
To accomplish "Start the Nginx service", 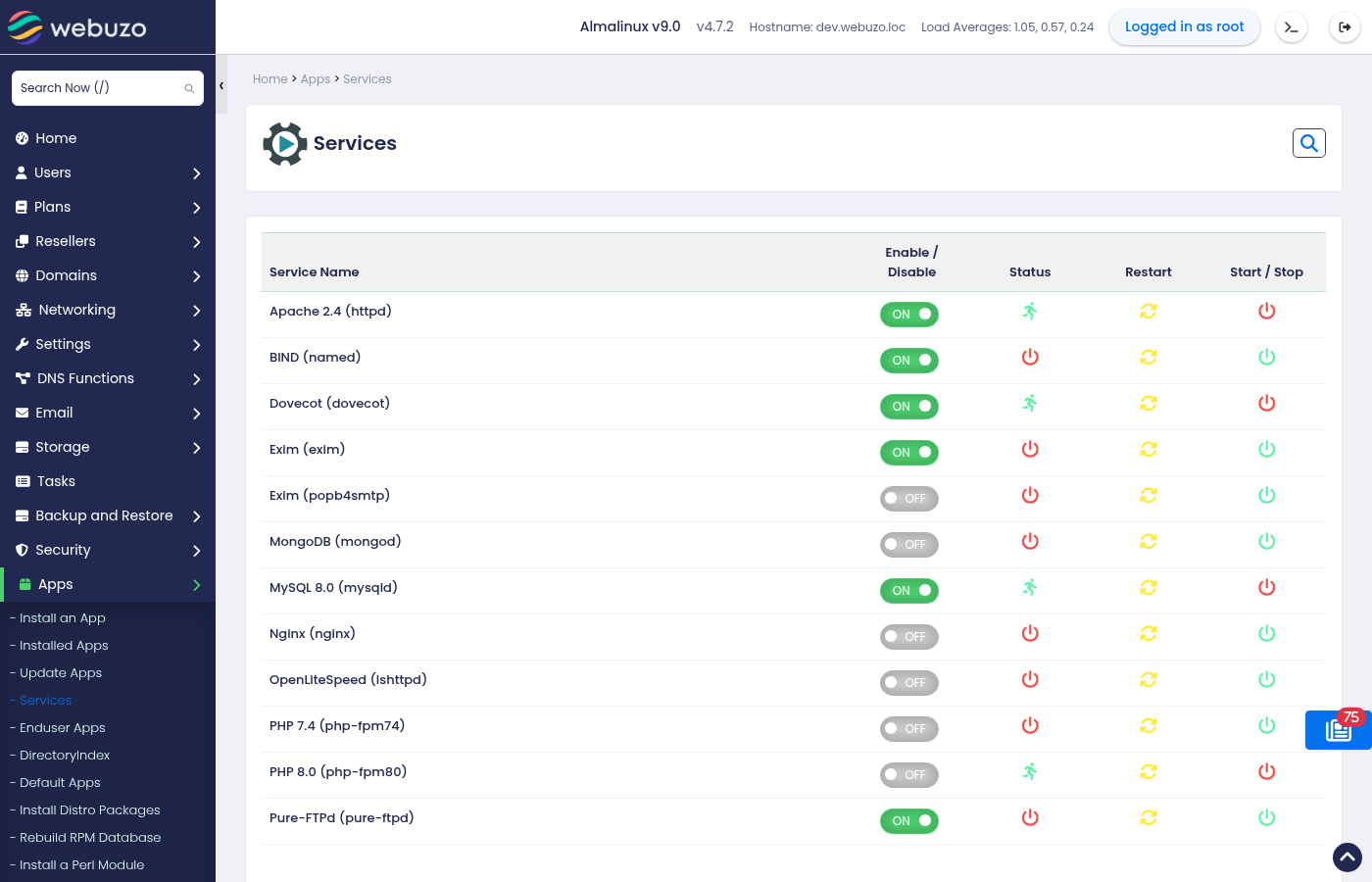I will [1267, 633].
